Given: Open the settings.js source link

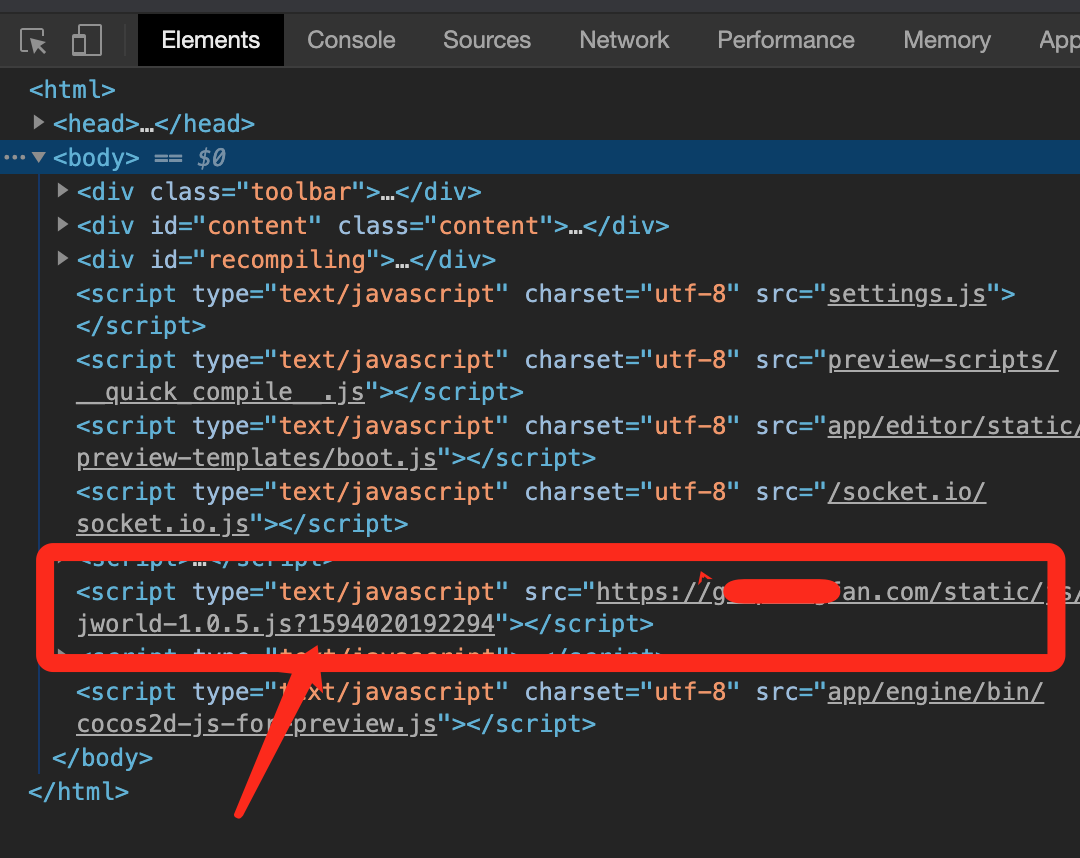Looking at the screenshot, I should pos(906,293).
